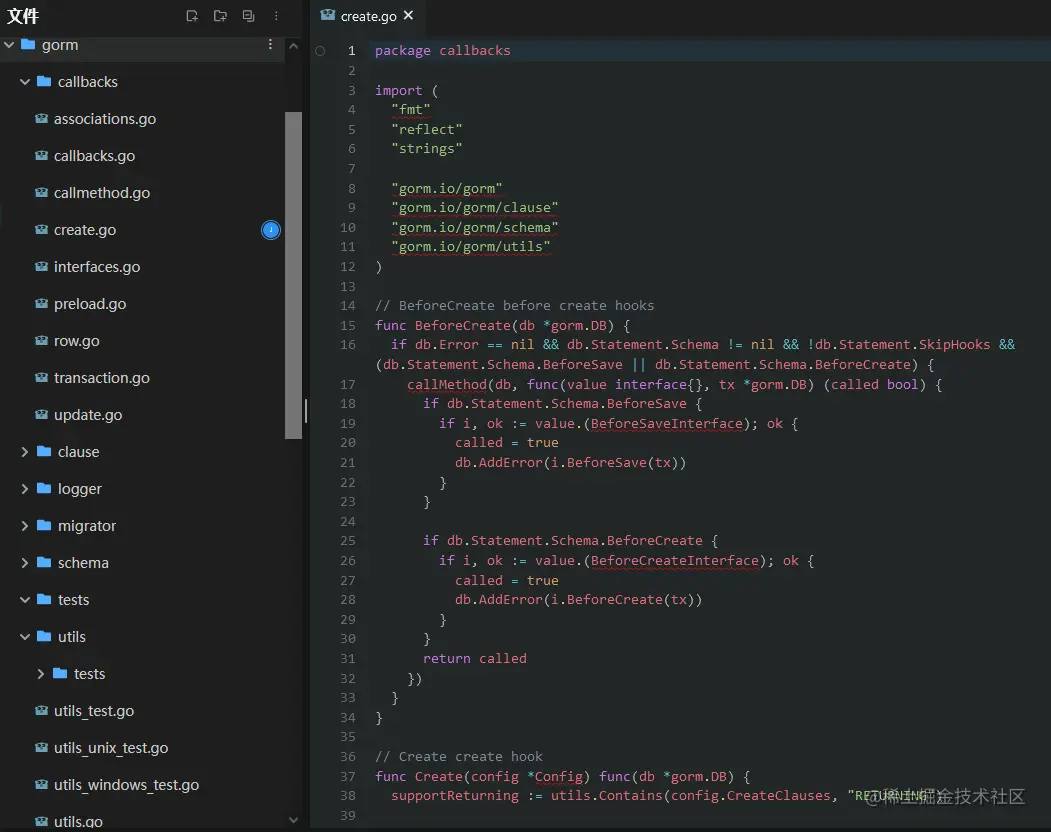Open transaction.go file
This screenshot has width=1051, height=832.
(x=102, y=377)
